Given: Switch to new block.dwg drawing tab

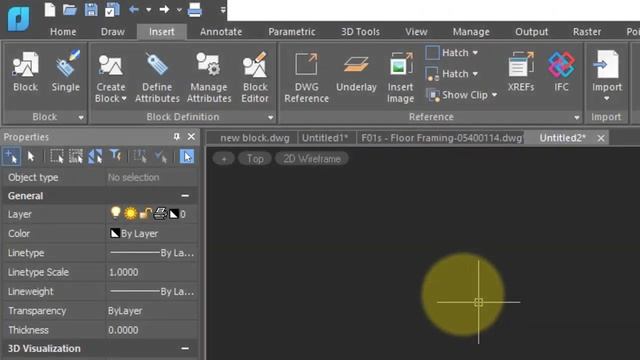Looking at the screenshot, I should pyautogui.click(x=255, y=138).
